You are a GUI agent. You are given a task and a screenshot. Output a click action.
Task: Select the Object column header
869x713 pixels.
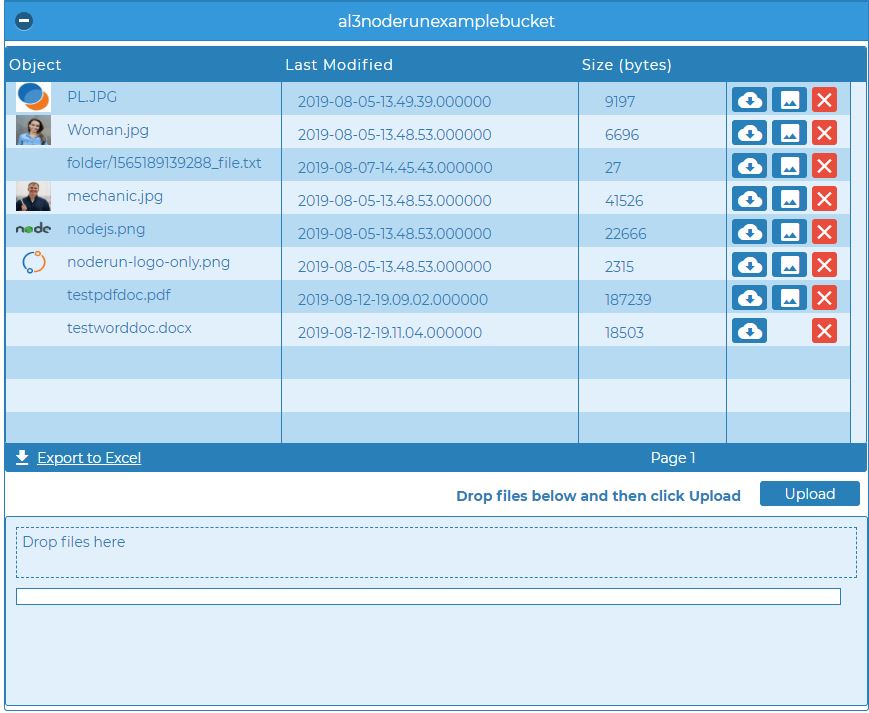(35, 64)
